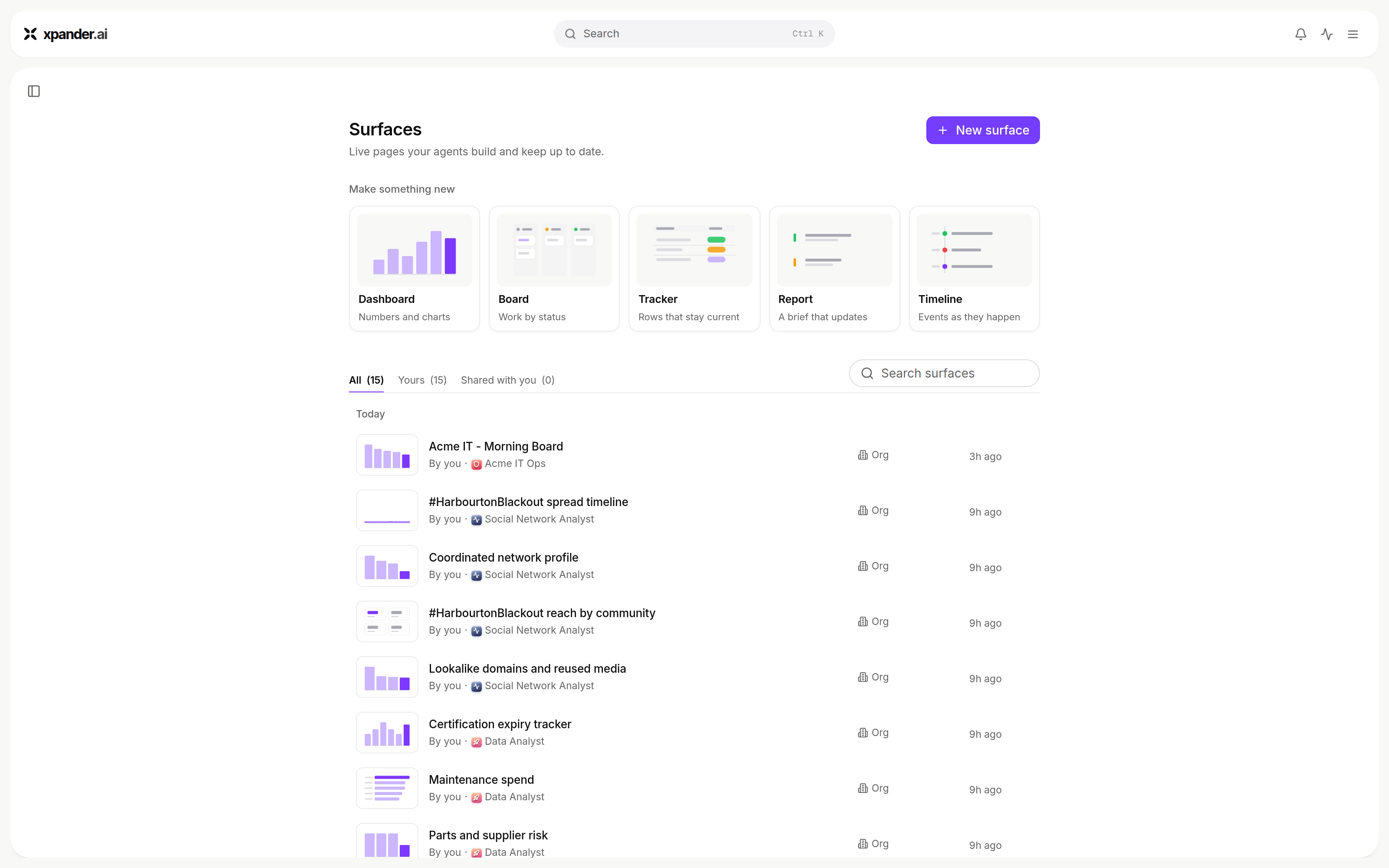Screen dimensions: 1389x868
Task: Click the activity pulse icon
Action: 1326,34
